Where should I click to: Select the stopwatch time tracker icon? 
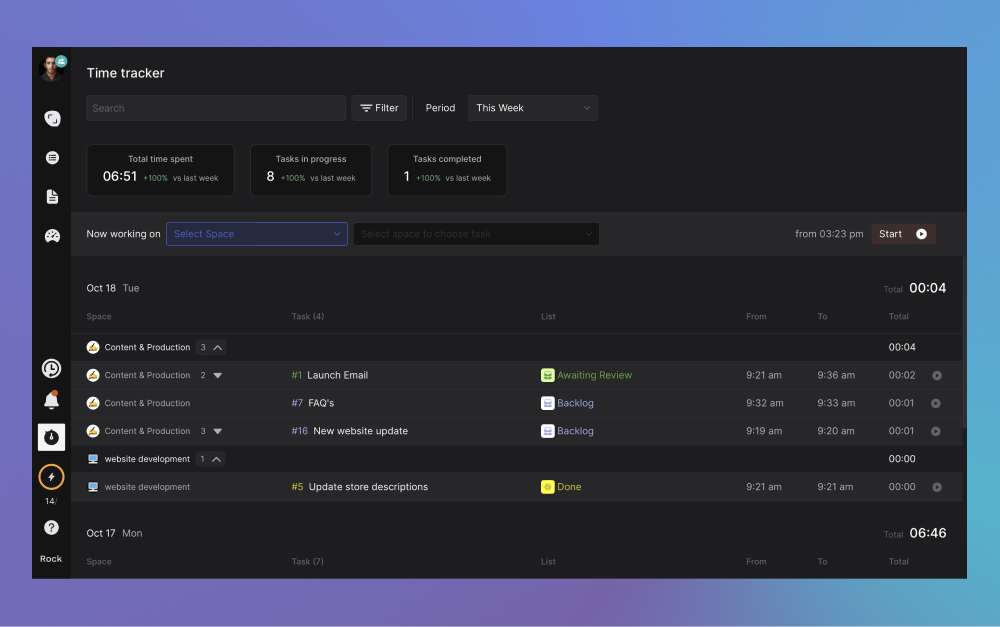click(51, 437)
